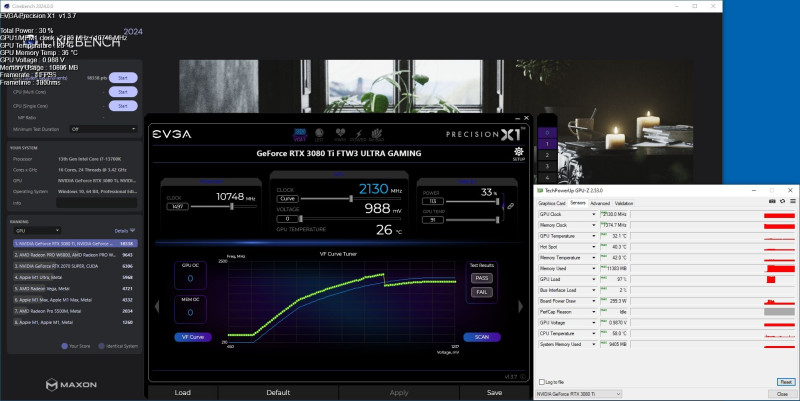Image resolution: width=800 pixels, height=401 pixels.
Task: Toggle the Identical System legend indicator in Cinebench
Action: pos(101,346)
